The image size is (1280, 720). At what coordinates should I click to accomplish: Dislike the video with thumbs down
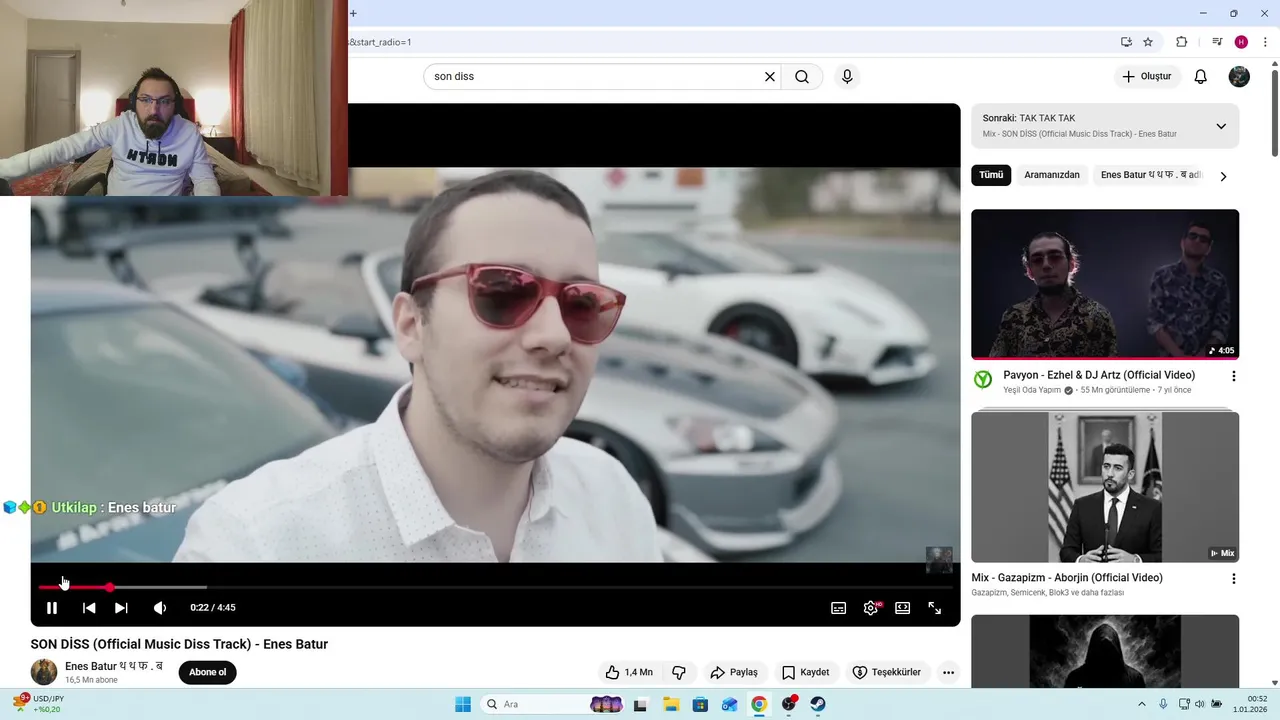point(679,672)
